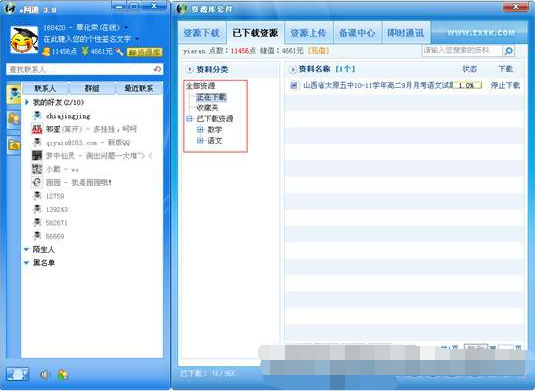The image size is (535, 391).
Task: Select the 群组 tab in contacts
Action: click(x=92, y=88)
